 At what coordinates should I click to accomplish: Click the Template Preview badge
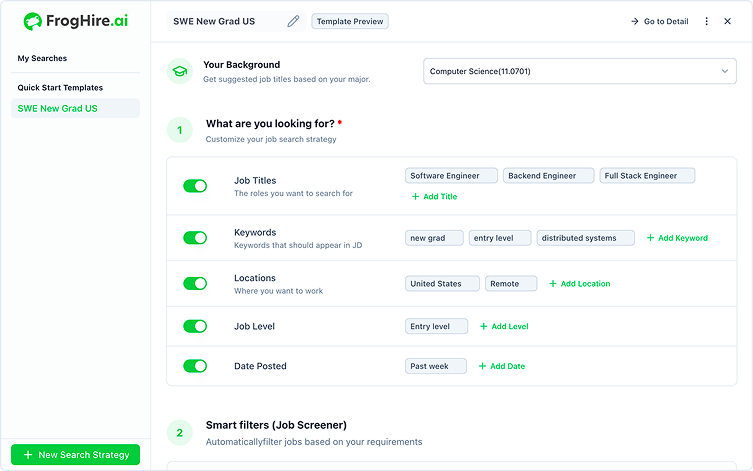350,21
